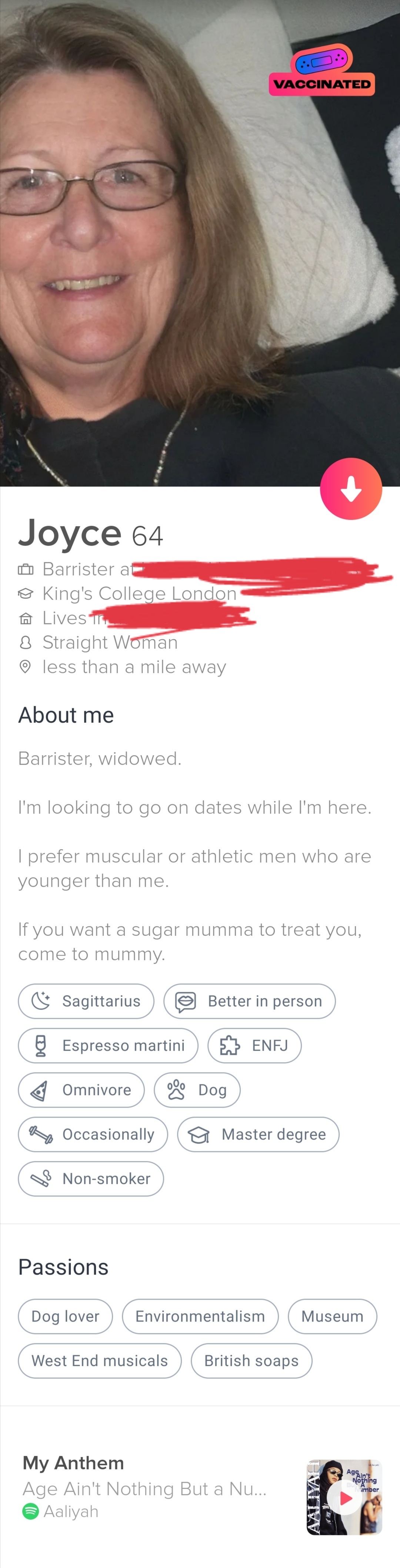Play the anthem album cover preview
400x1568 pixels.
click(x=344, y=1498)
